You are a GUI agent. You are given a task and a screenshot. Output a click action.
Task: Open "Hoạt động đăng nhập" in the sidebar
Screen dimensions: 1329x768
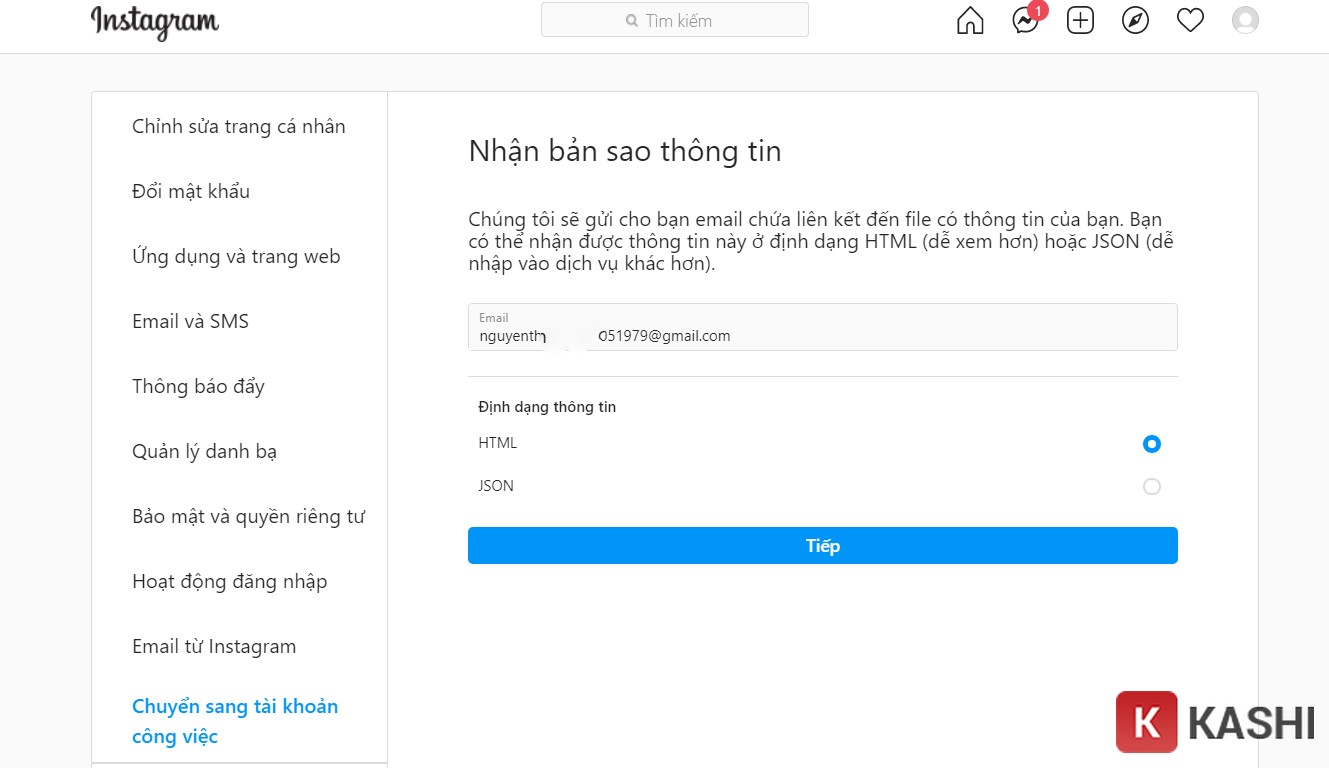229,581
